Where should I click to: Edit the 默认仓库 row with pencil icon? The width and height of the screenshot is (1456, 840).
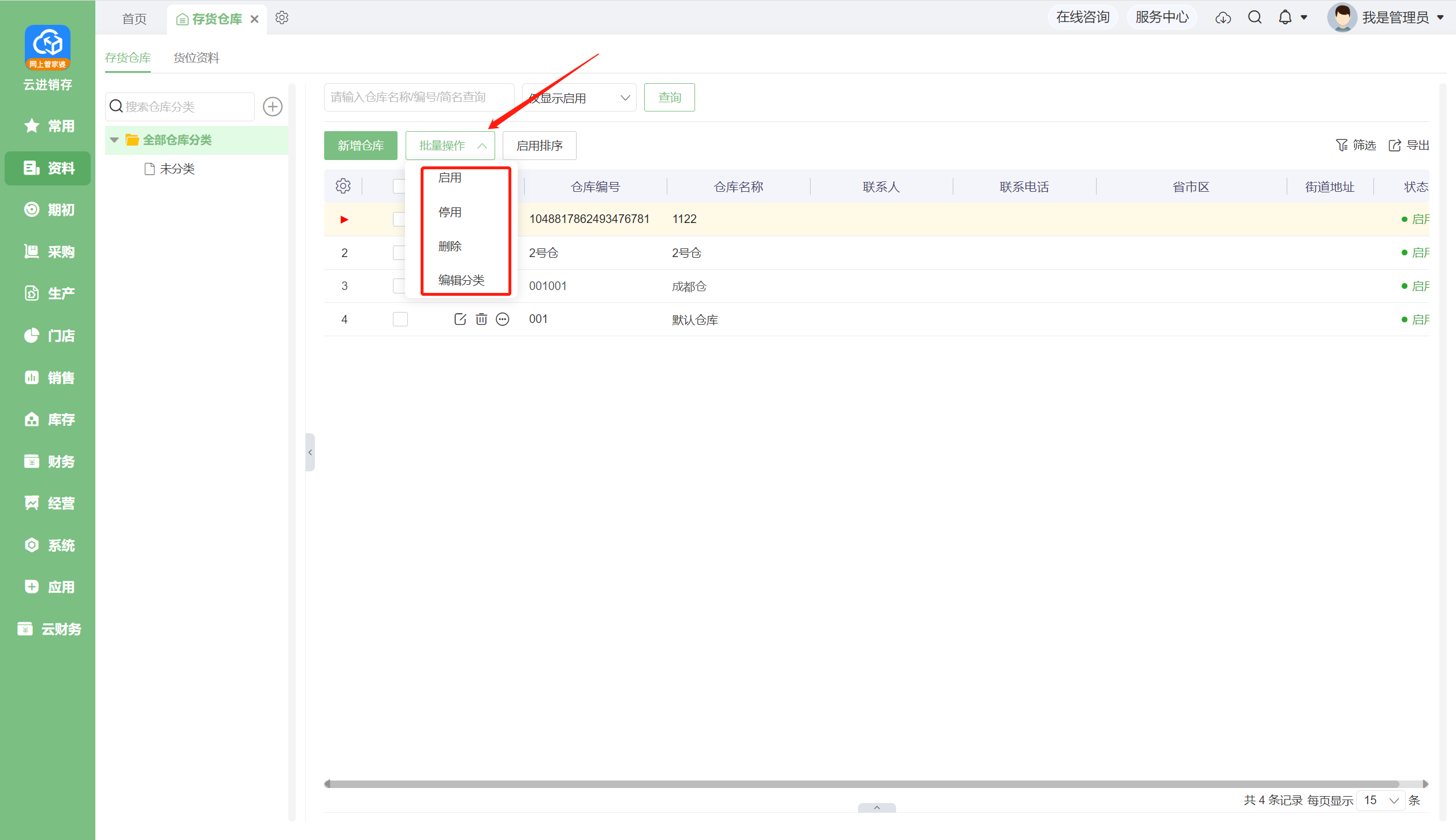tap(460, 319)
